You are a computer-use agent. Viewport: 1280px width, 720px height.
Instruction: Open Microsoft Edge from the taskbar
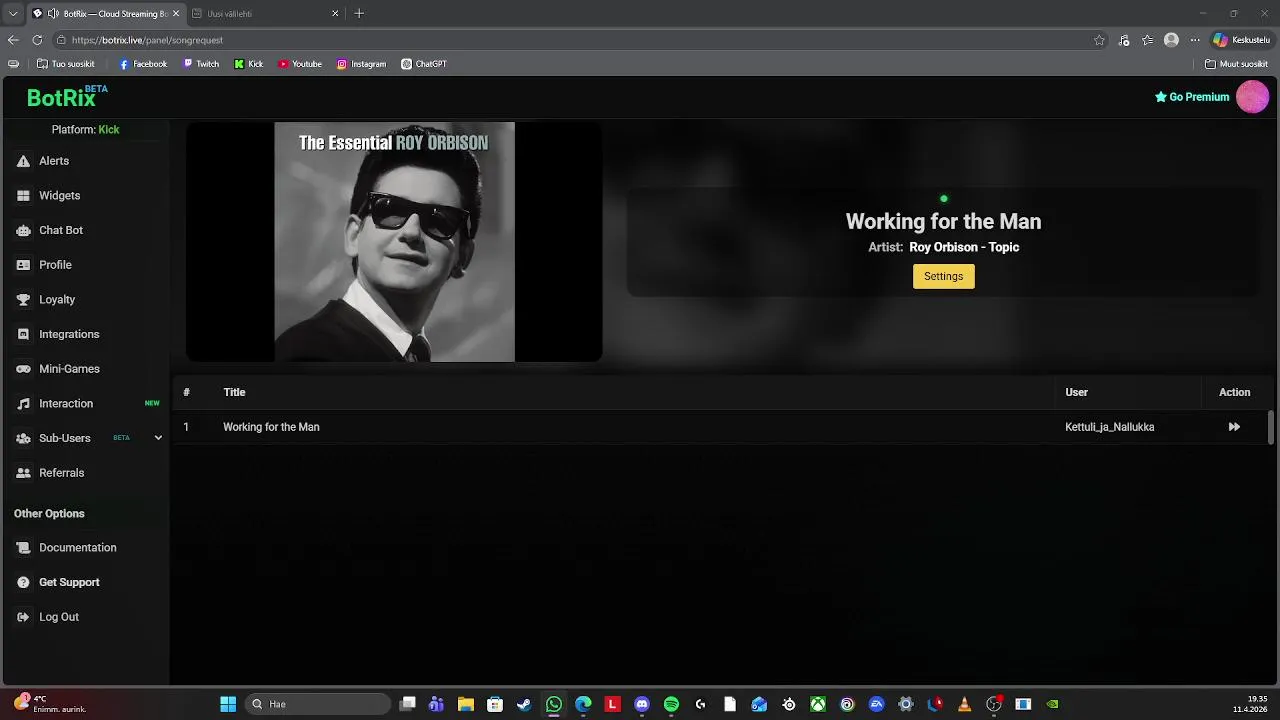pyautogui.click(x=583, y=704)
